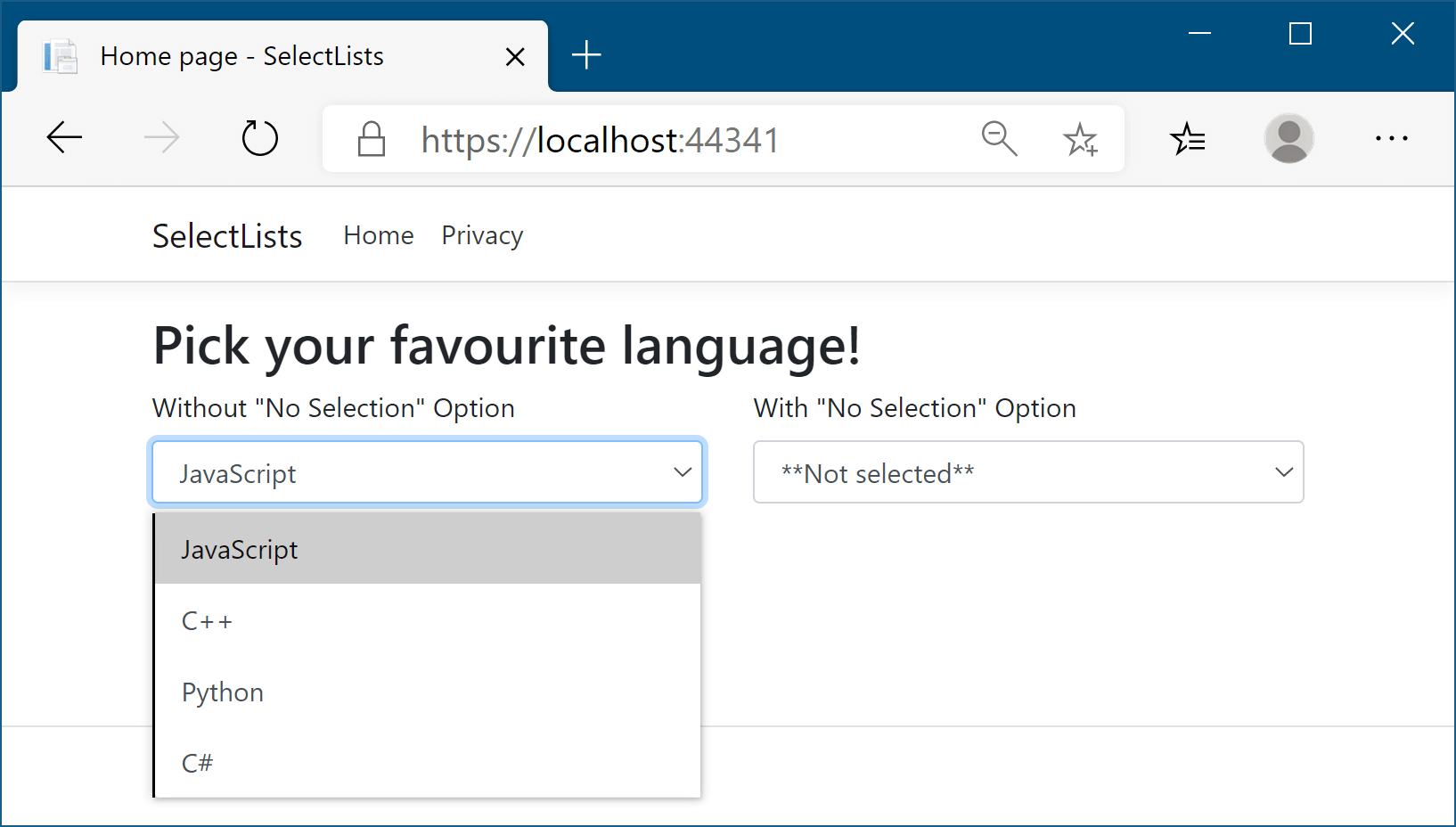Click the With "No Selection" Option label
1456x827 pixels.
pos(915,408)
